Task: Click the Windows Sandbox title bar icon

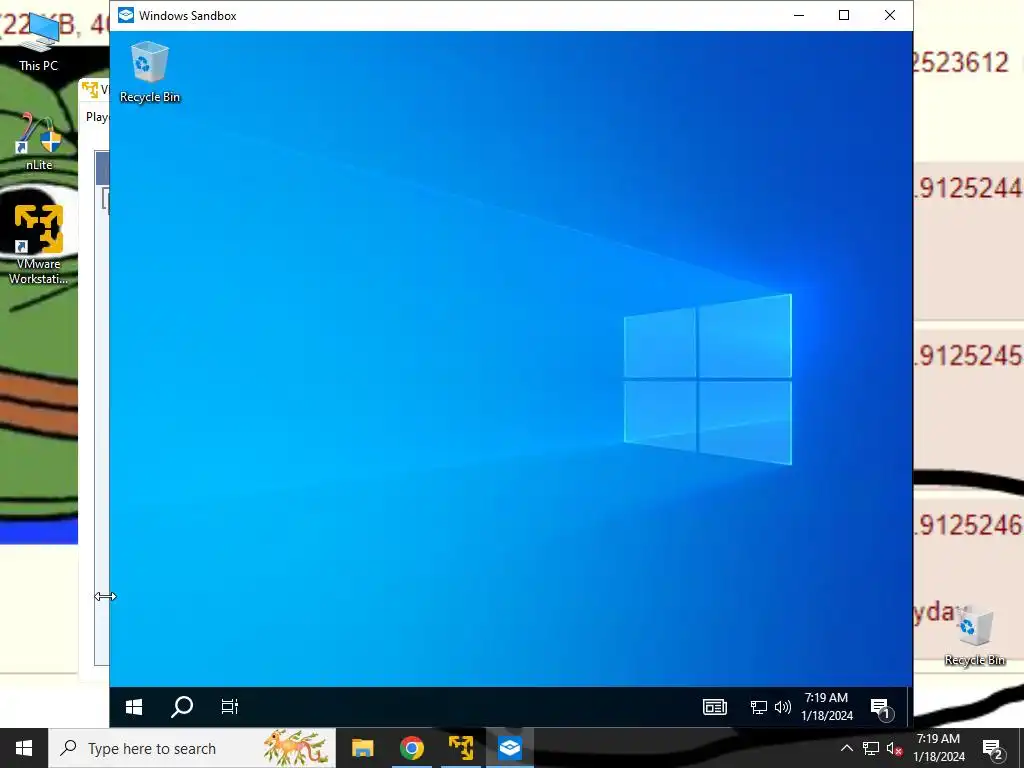Action: tap(126, 15)
